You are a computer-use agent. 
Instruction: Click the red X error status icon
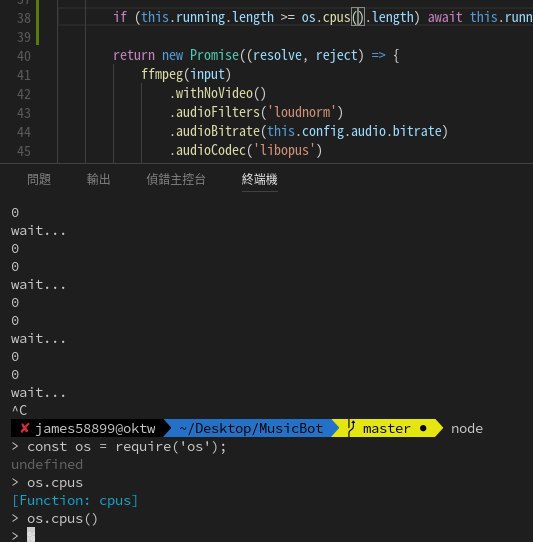click(x=24, y=428)
